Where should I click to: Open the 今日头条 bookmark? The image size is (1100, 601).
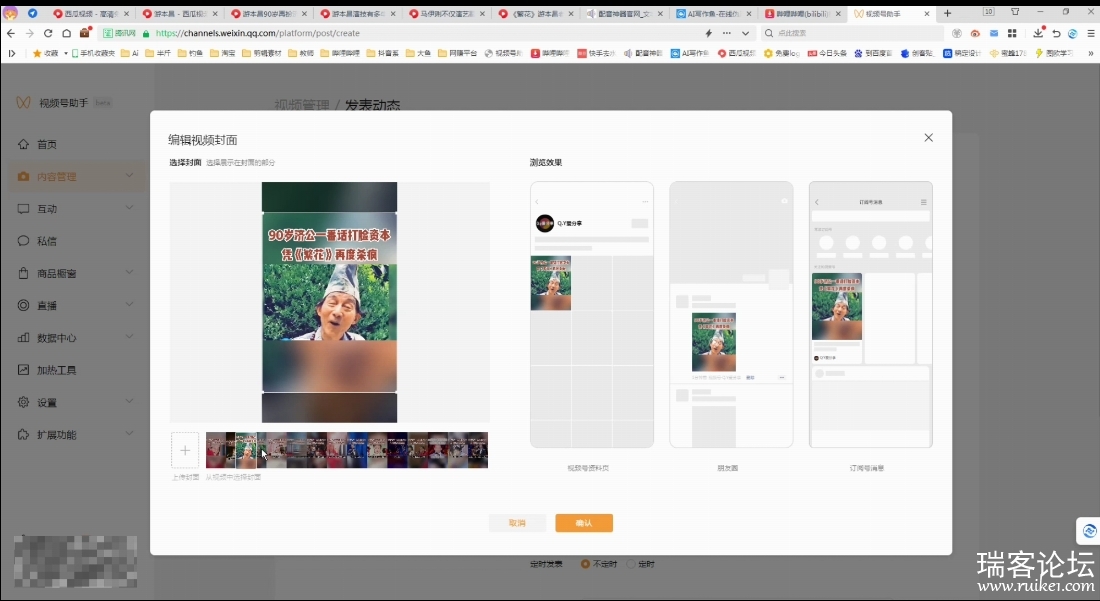[826, 53]
